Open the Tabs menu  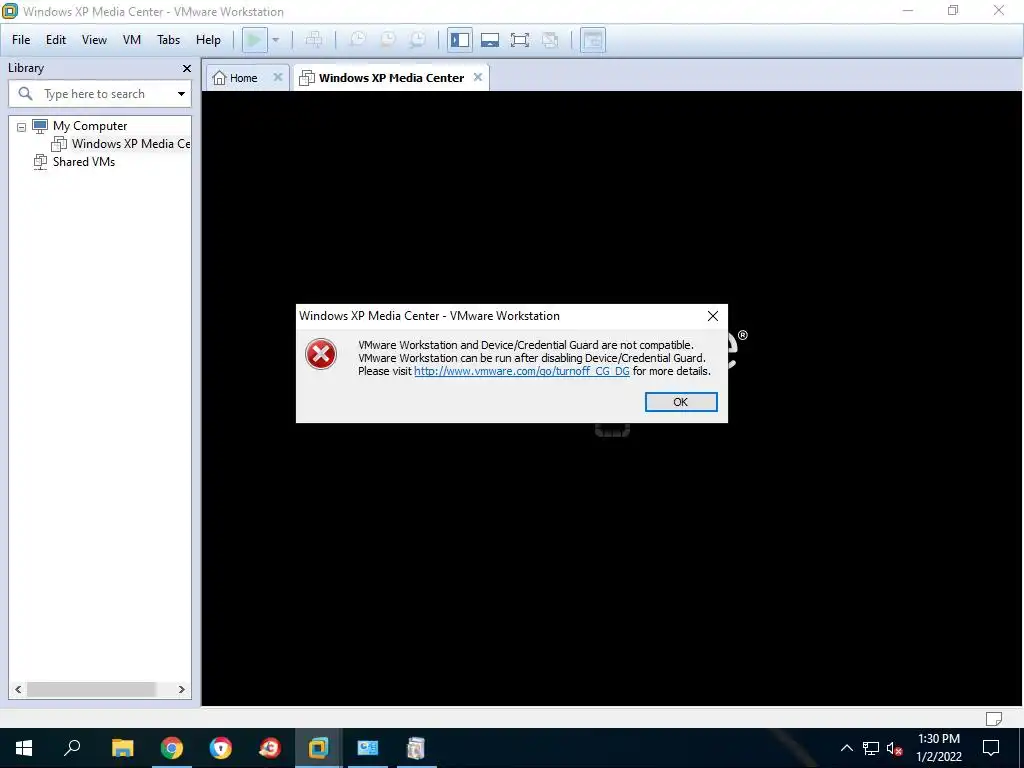[168, 40]
